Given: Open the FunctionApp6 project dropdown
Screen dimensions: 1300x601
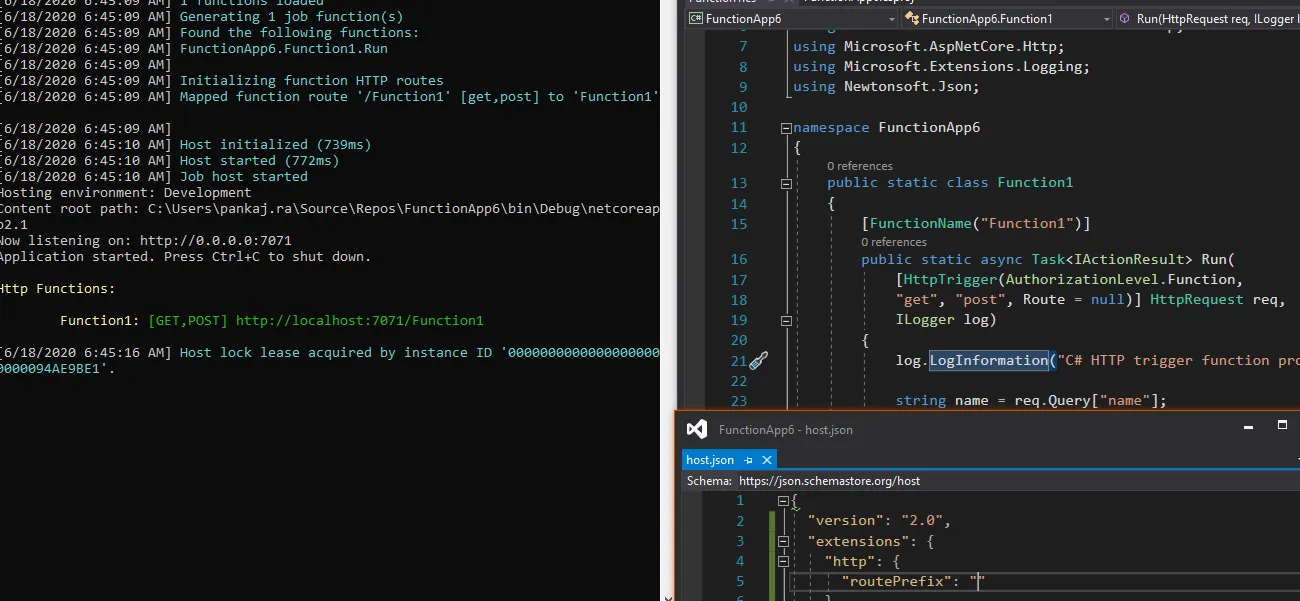Looking at the screenshot, I should (891, 19).
